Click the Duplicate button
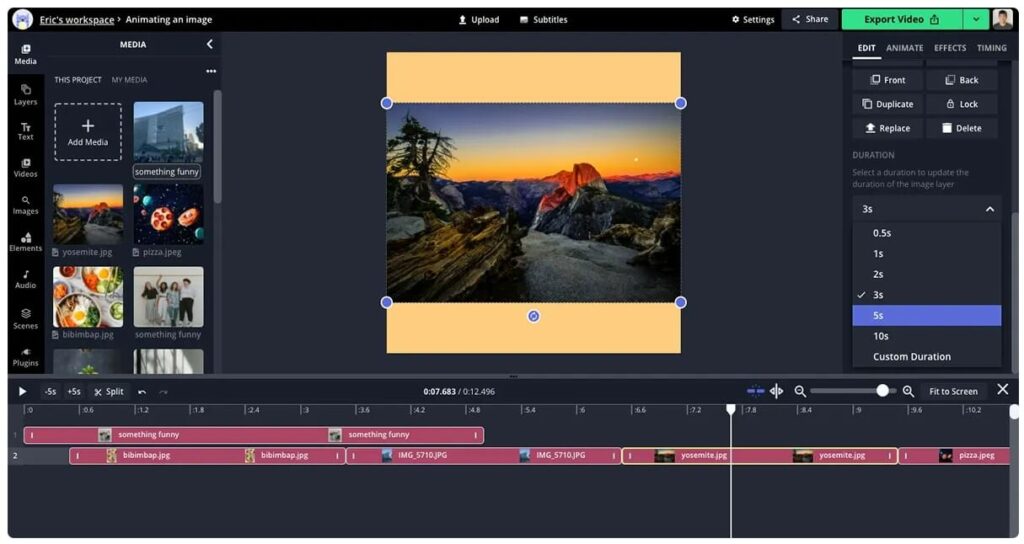This screenshot has width=1024, height=544. [x=887, y=104]
